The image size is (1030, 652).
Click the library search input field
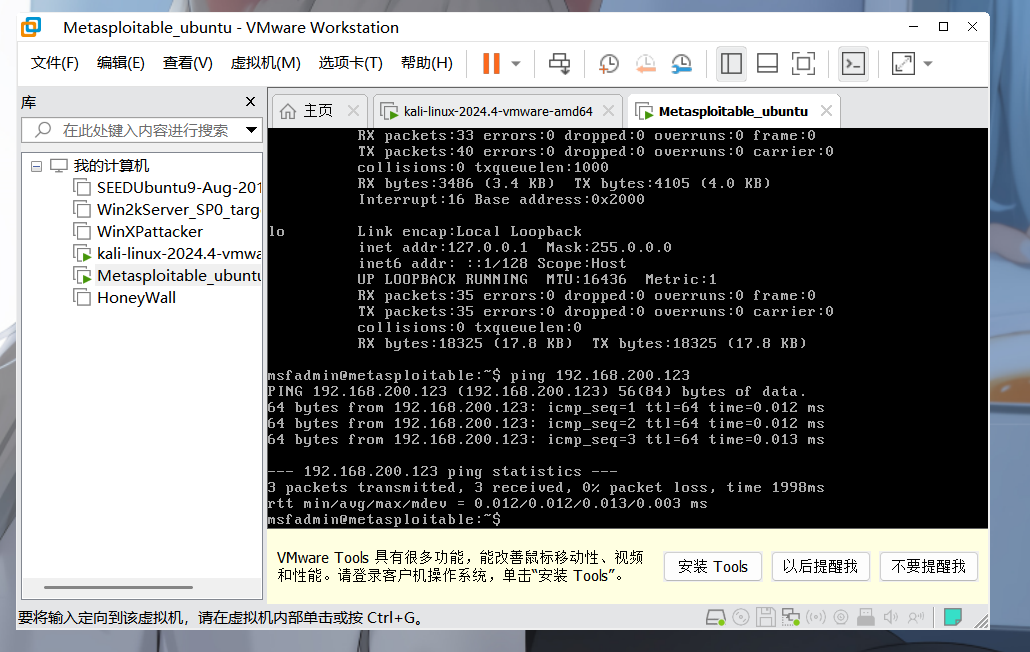pyautogui.click(x=141, y=130)
